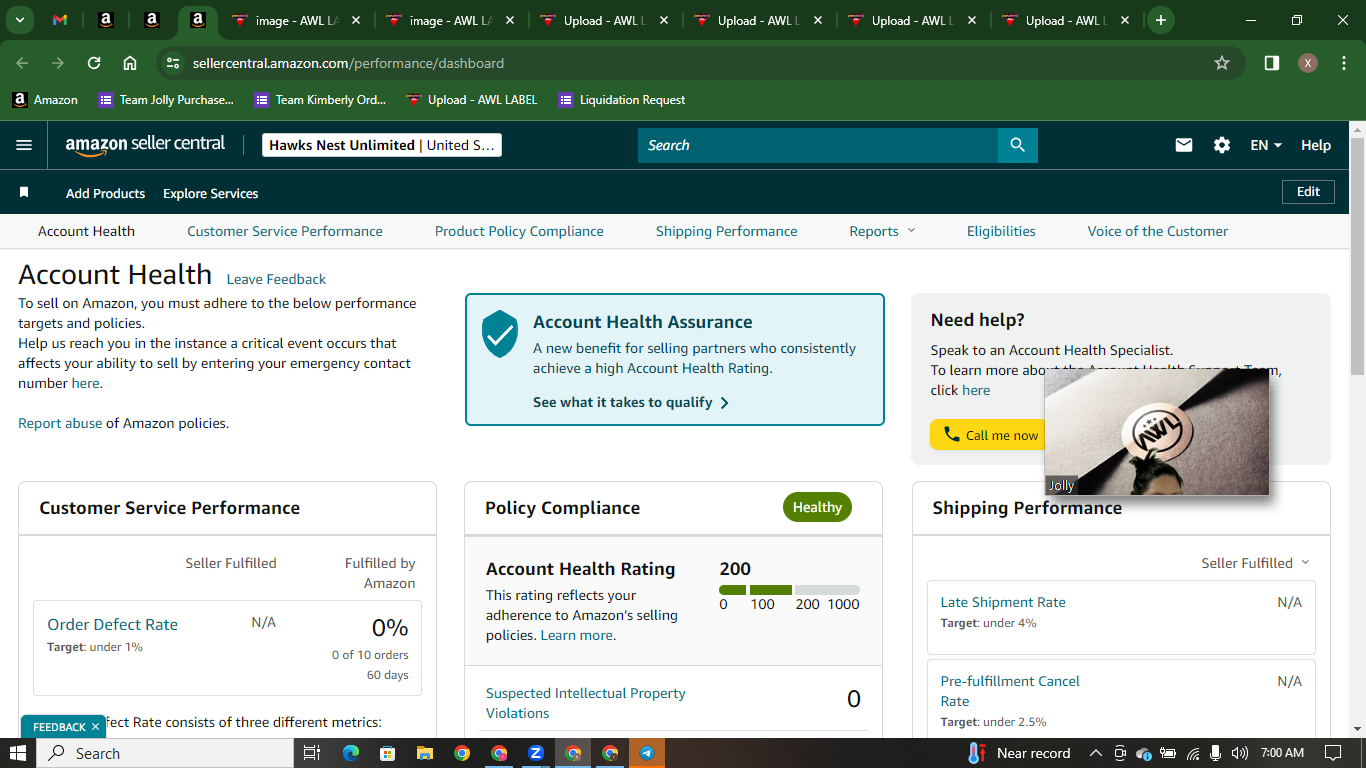This screenshot has width=1366, height=768.
Task: Open the Team Jolly Purchase bookmark
Action: 166,100
